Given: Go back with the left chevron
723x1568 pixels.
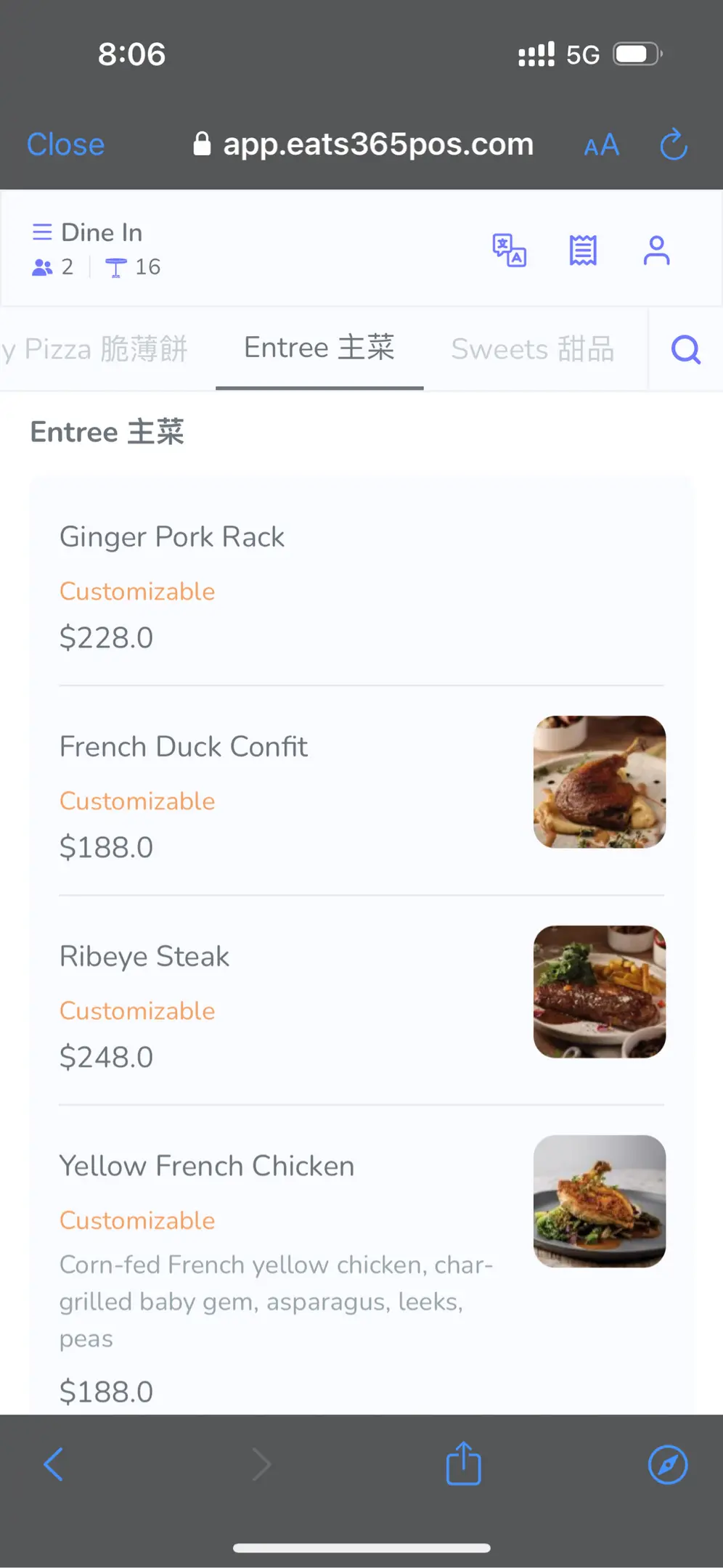Looking at the screenshot, I should [54, 1463].
